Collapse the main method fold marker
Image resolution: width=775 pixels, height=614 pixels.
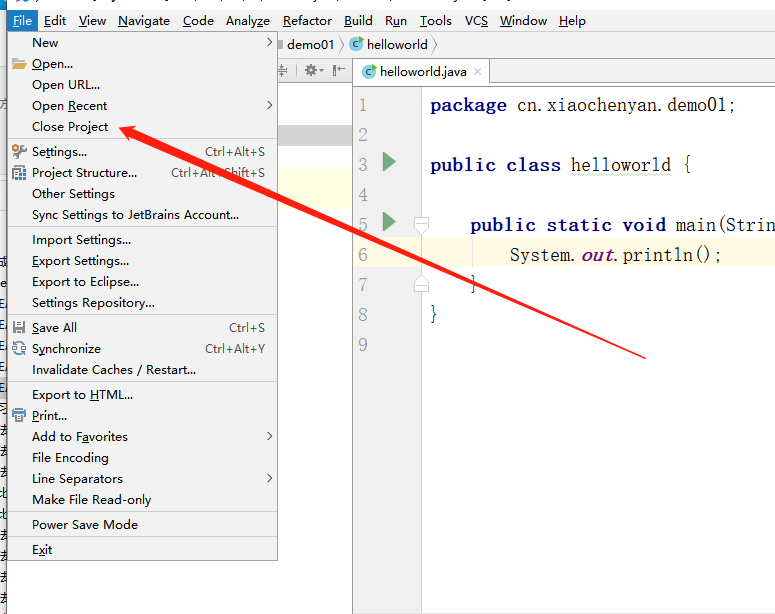pos(421,224)
